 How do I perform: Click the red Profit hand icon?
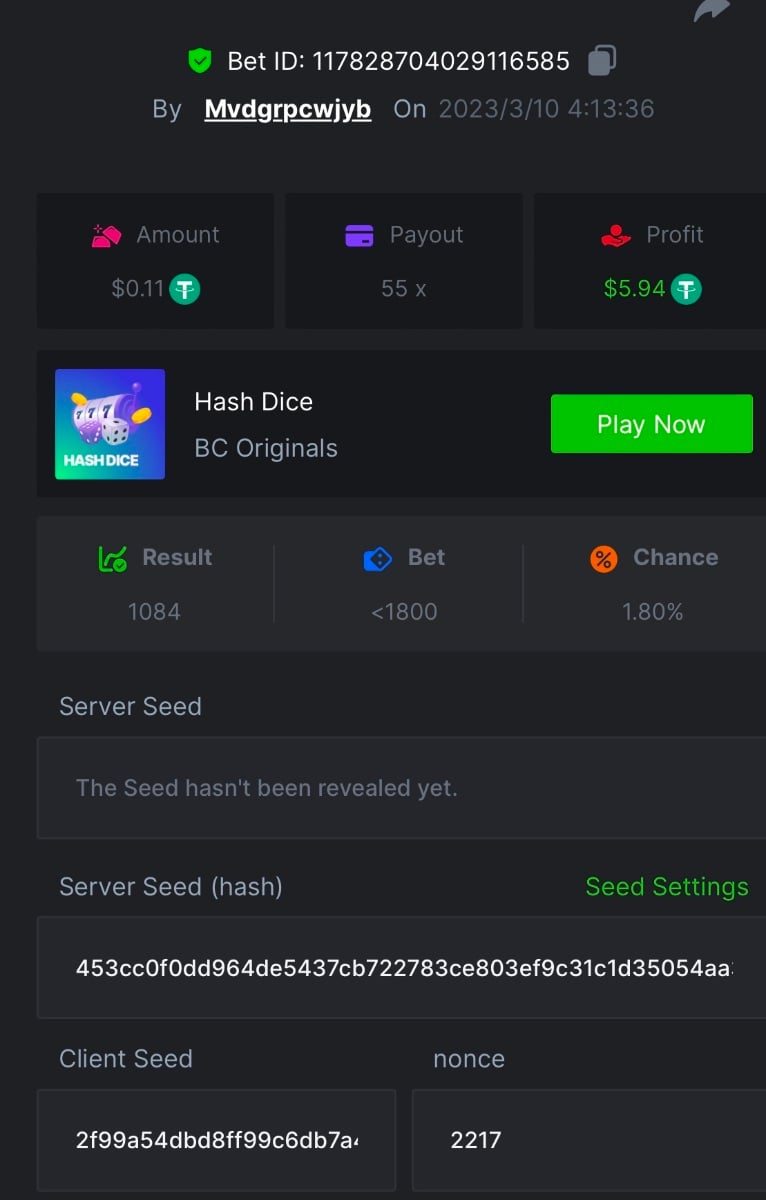[616, 235]
